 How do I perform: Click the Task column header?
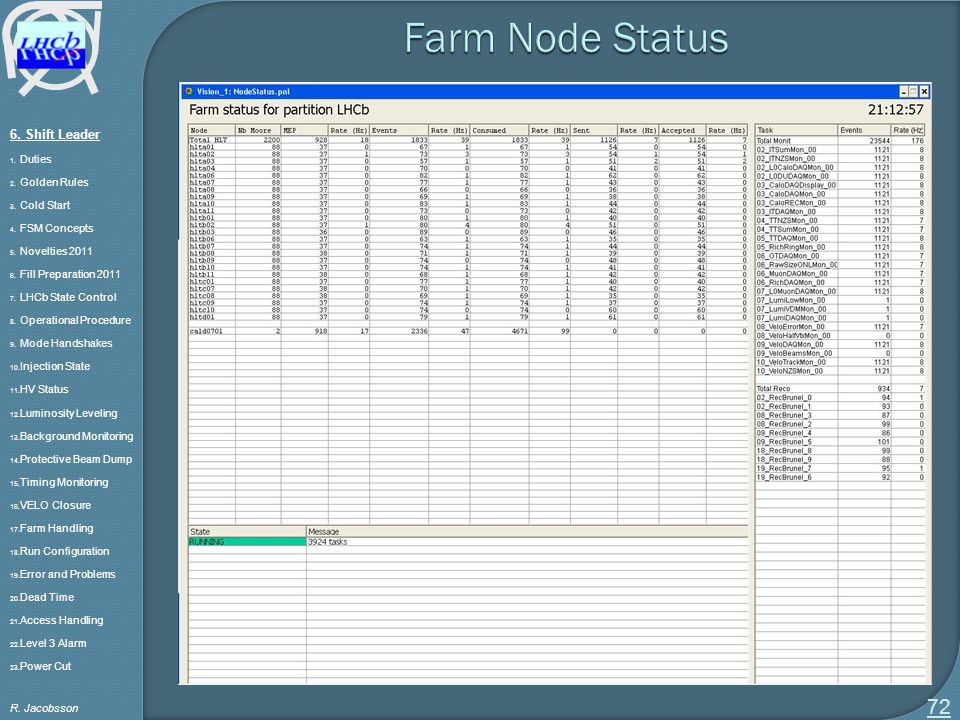click(x=796, y=130)
